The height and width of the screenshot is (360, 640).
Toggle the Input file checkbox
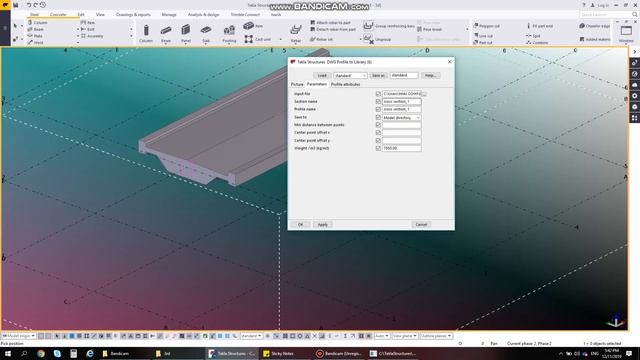378,94
